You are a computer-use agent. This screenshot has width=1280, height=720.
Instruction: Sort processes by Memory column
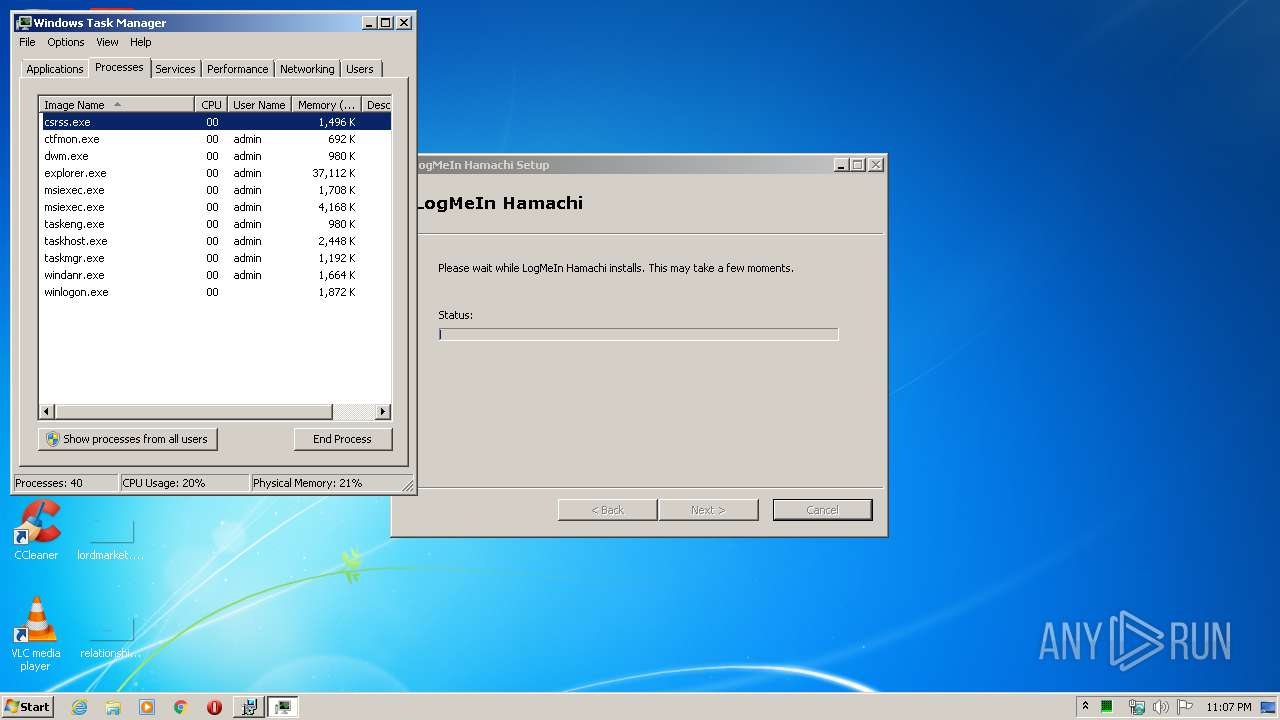[x=326, y=105]
